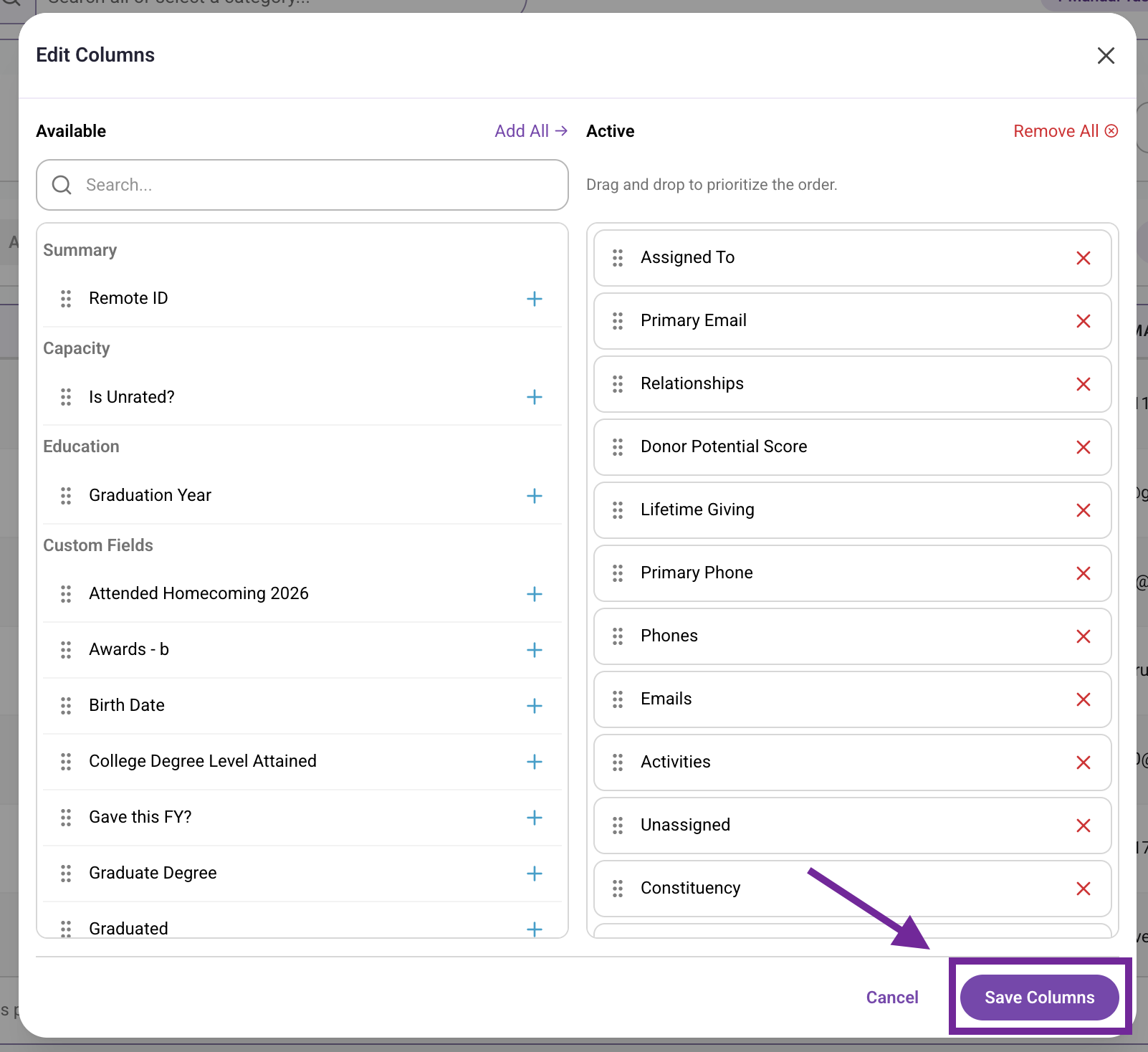Add Attended Homecoming 2026 column
Image resolution: width=1148 pixels, height=1052 pixels.
[534, 594]
